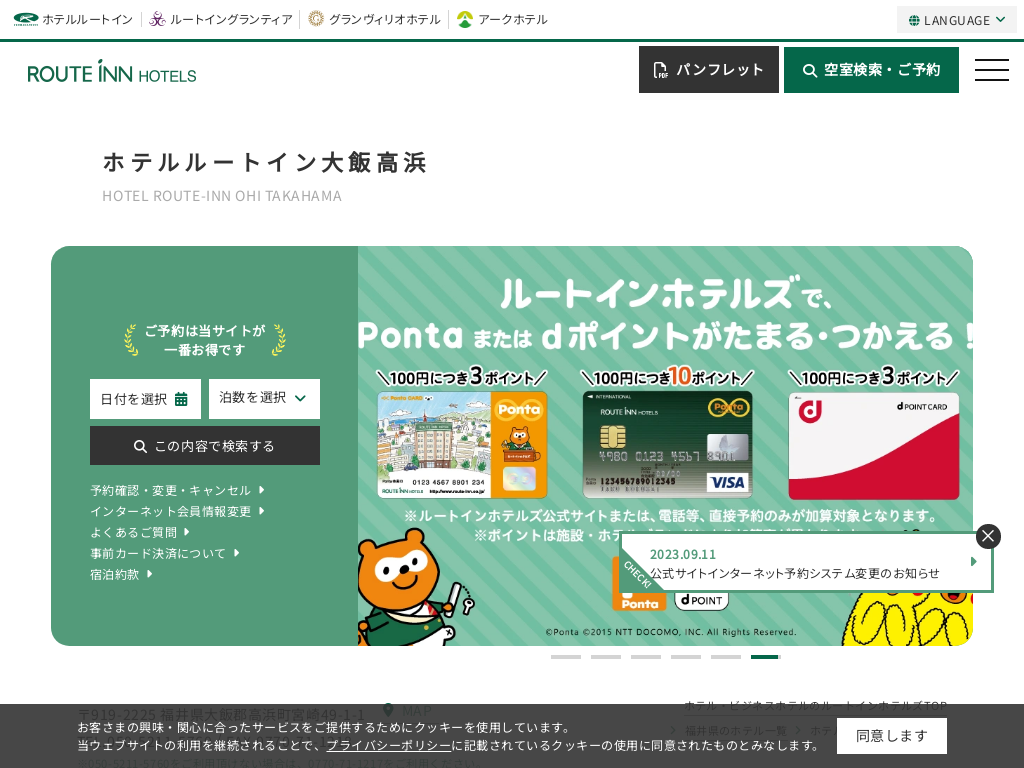Open 予約確認・変更・キャンセル link
Image resolution: width=1024 pixels, height=768 pixels.
point(177,490)
